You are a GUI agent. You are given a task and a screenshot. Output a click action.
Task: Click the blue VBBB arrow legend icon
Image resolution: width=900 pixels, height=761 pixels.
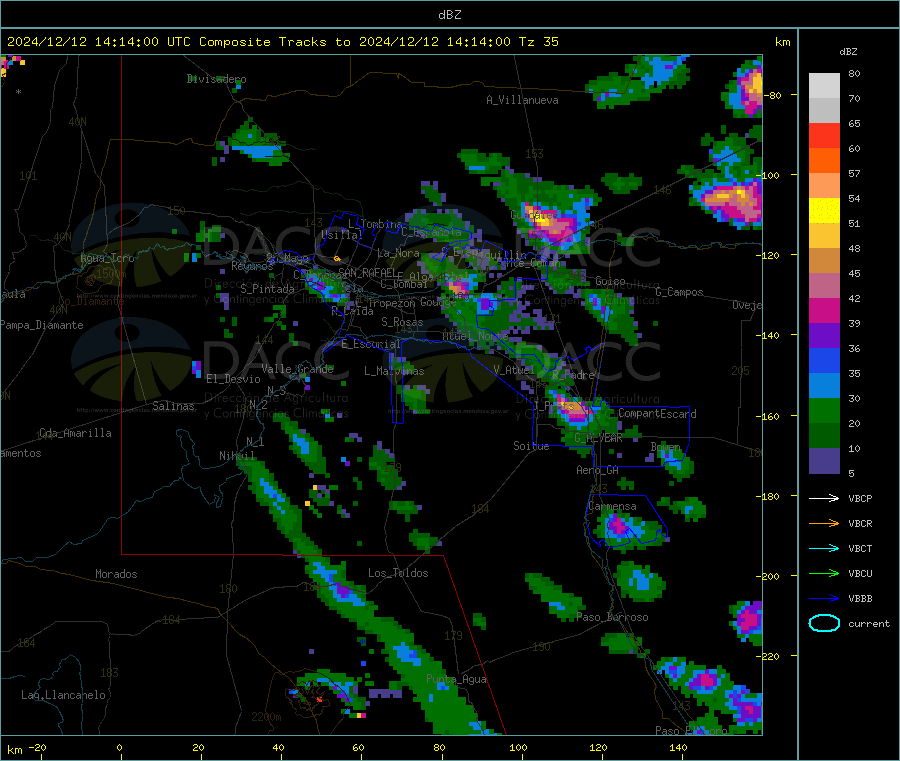click(x=824, y=599)
